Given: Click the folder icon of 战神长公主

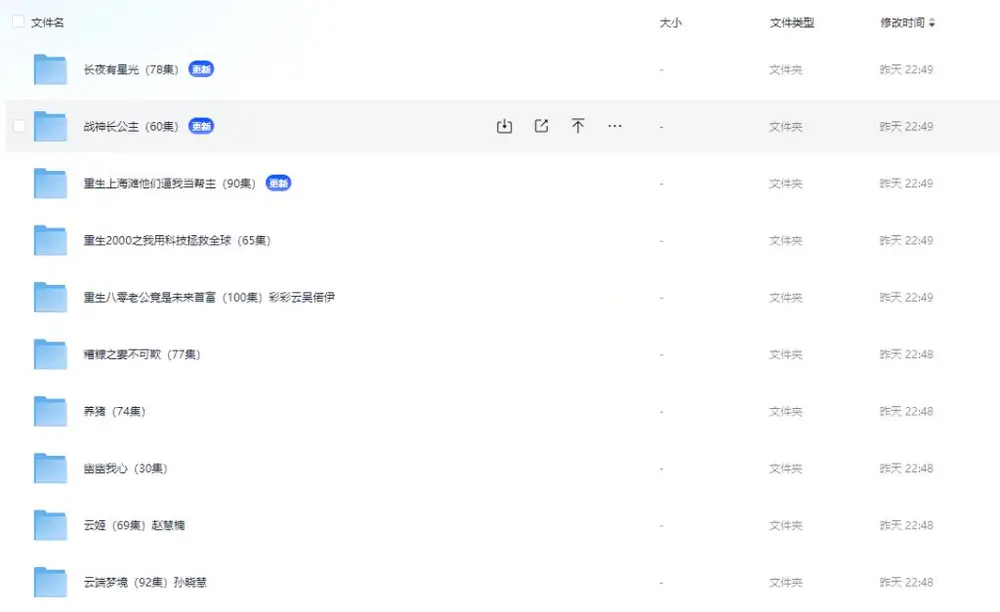Looking at the screenshot, I should click(x=50, y=126).
